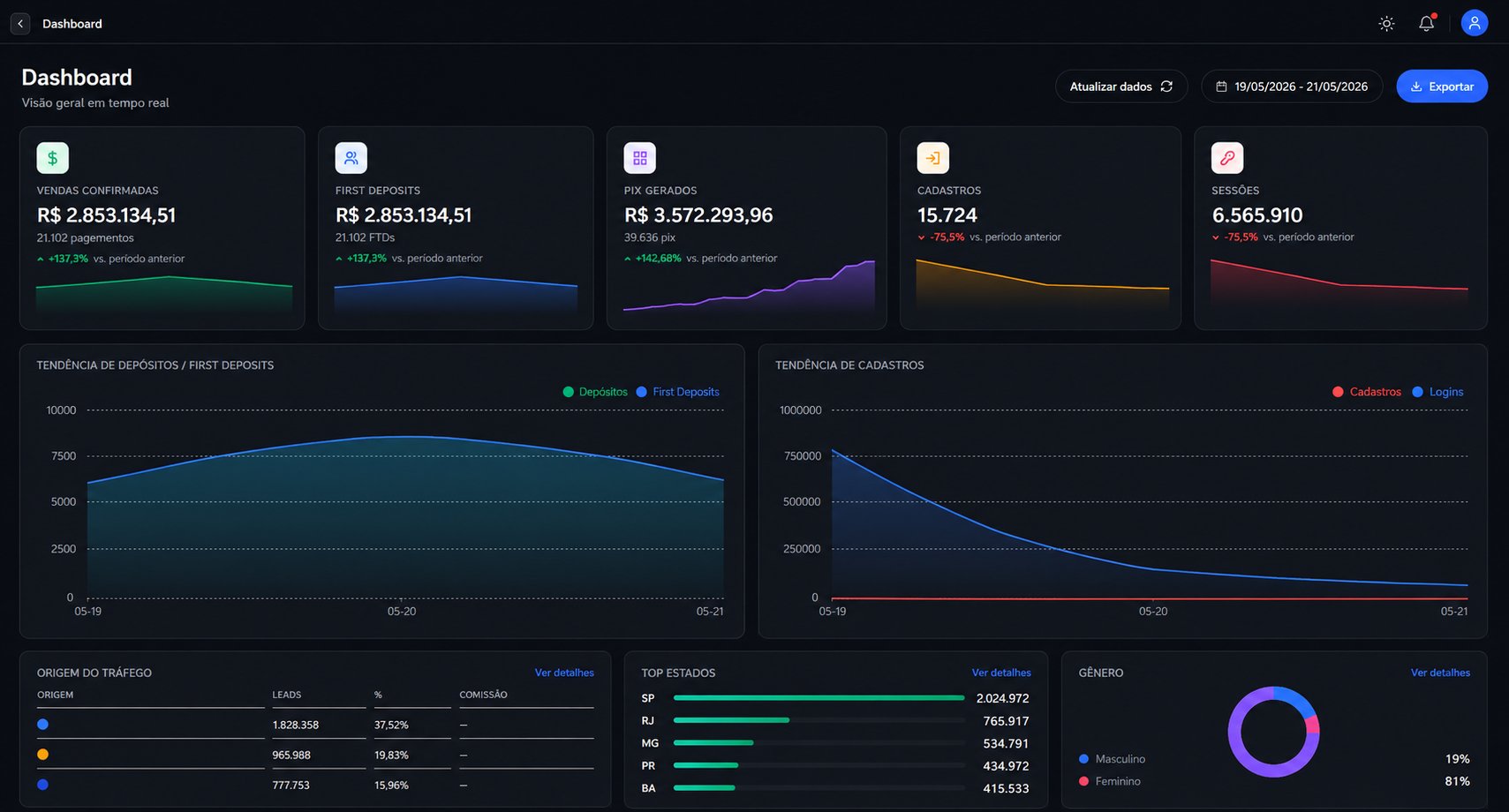Click the Feminino legend item
Viewport: 1509px width, 812px height.
pyautogui.click(x=1109, y=781)
